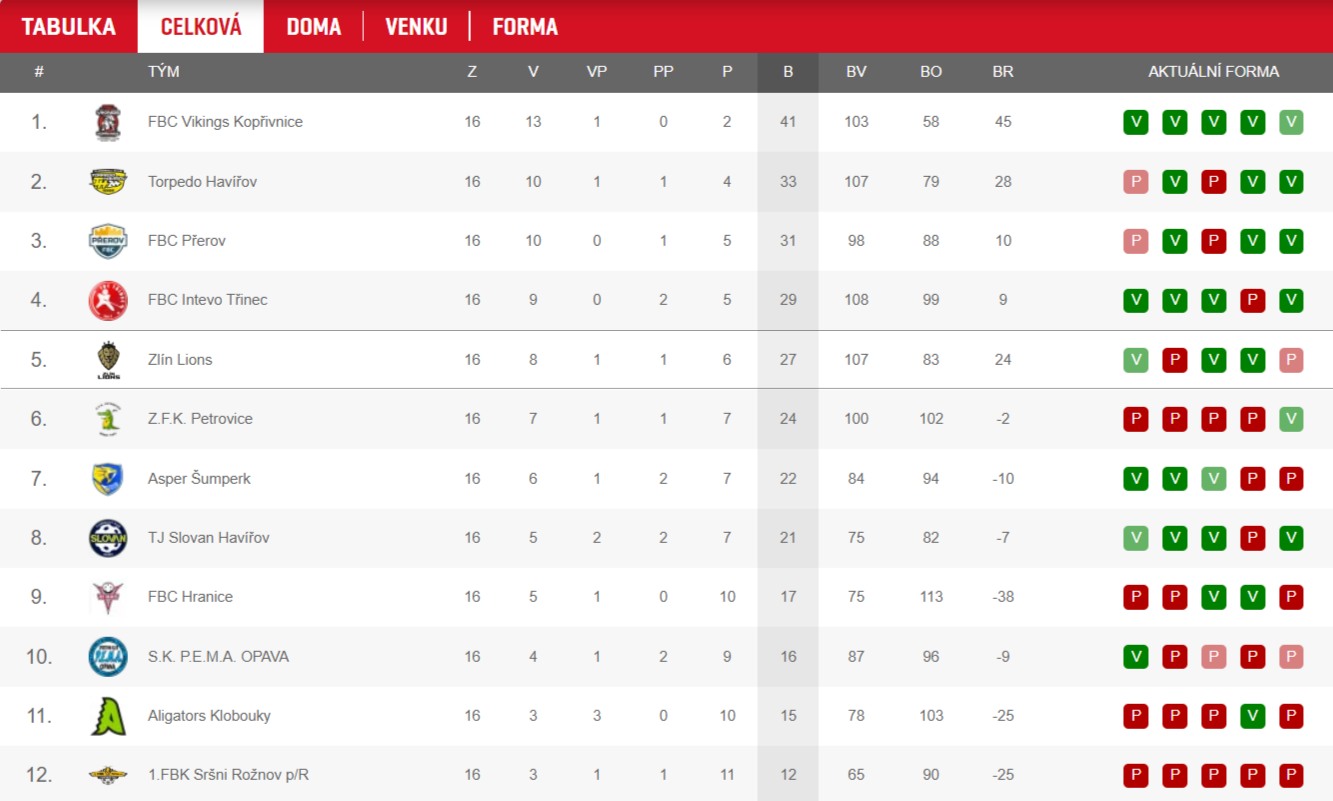The image size is (1333, 801).
Task: Open the FORMA tab
Action: (x=525, y=27)
